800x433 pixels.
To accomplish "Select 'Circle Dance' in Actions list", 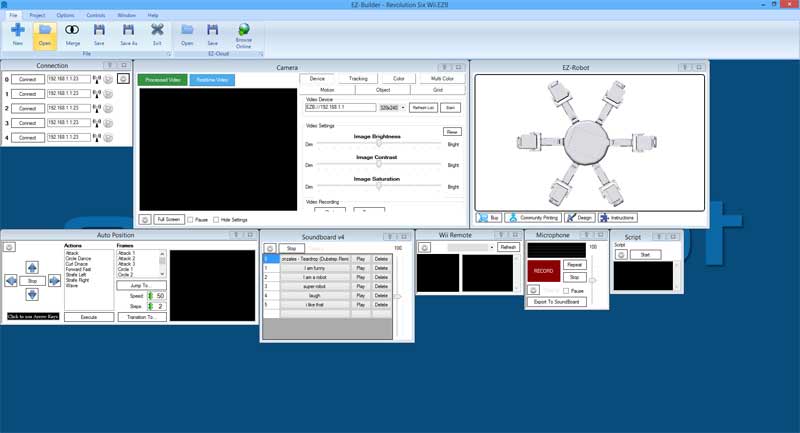I will click(78, 259).
